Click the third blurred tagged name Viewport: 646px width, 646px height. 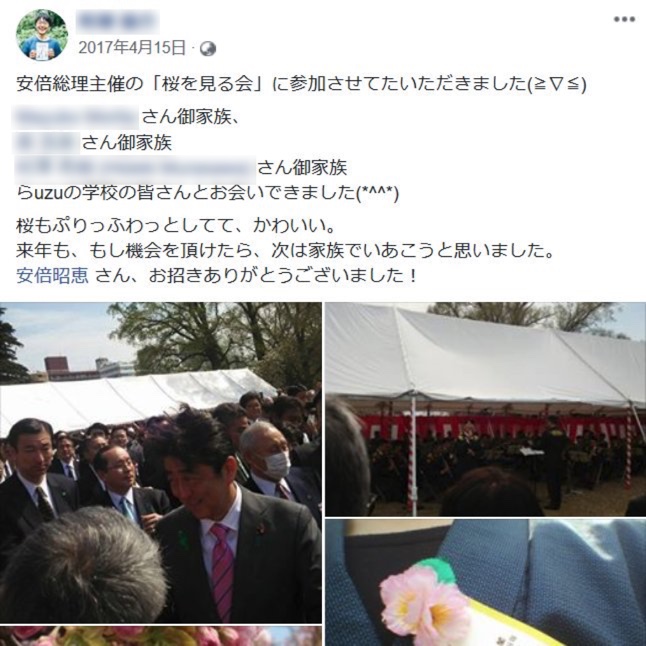[x=135, y=169]
